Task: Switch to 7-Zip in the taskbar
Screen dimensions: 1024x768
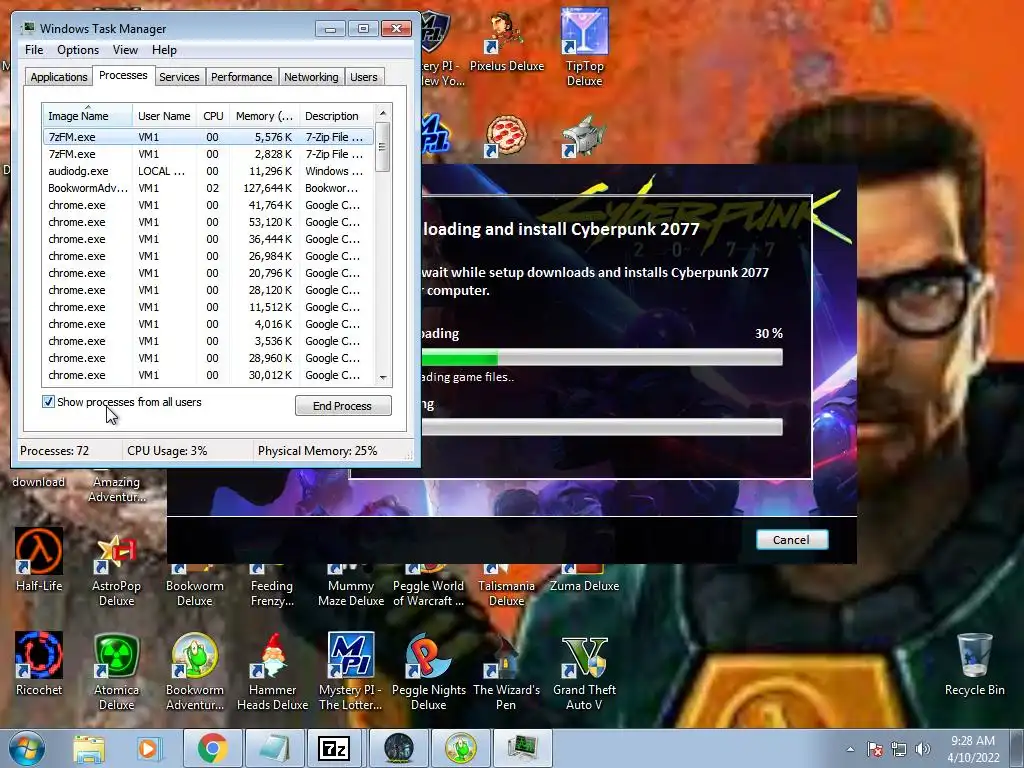Action: coord(334,748)
